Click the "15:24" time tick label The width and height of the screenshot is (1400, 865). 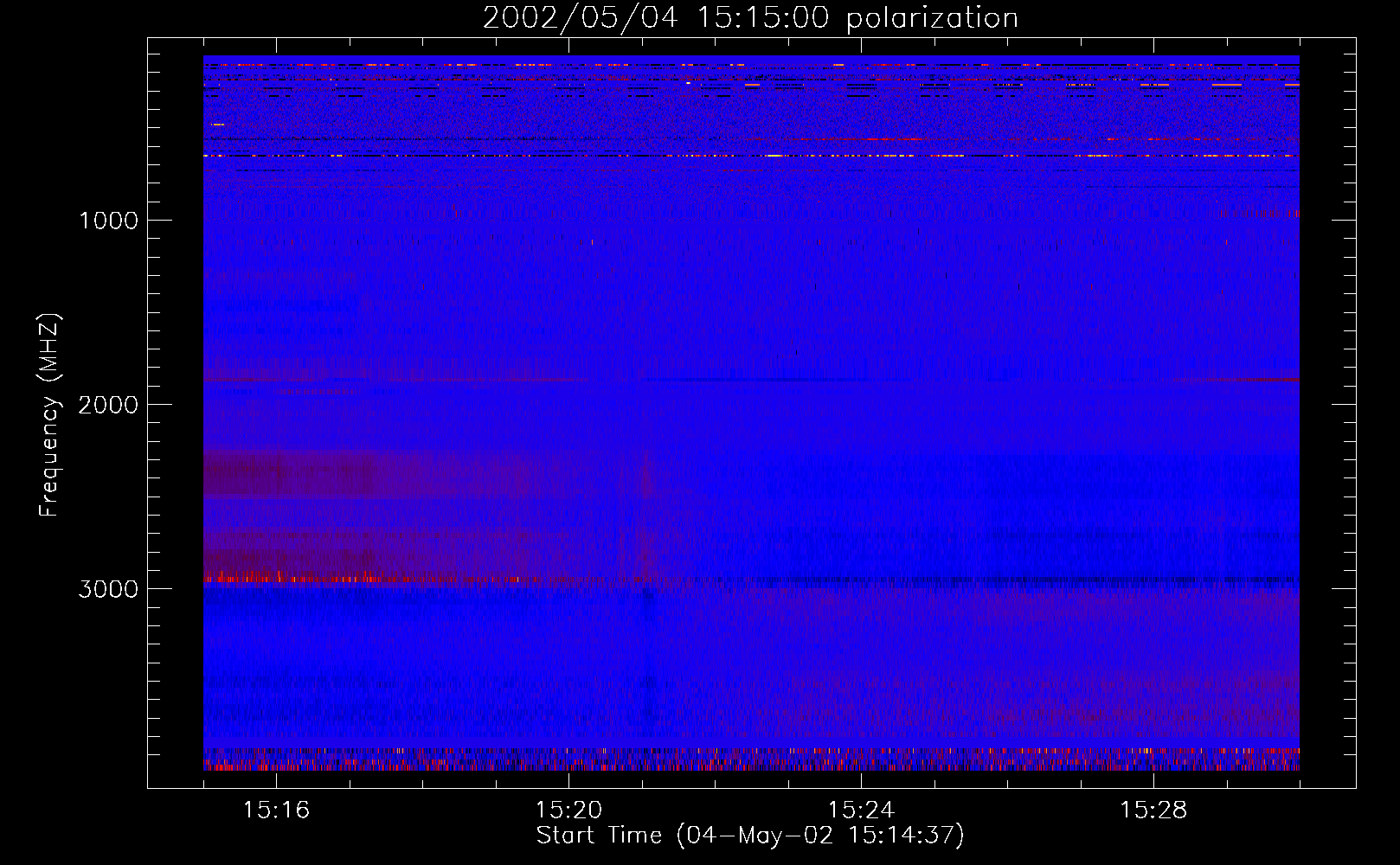point(861,811)
